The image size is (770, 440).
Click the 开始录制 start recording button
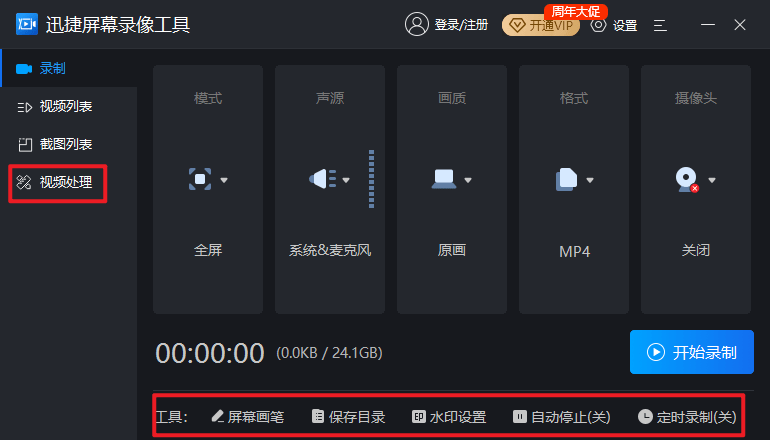point(692,352)
